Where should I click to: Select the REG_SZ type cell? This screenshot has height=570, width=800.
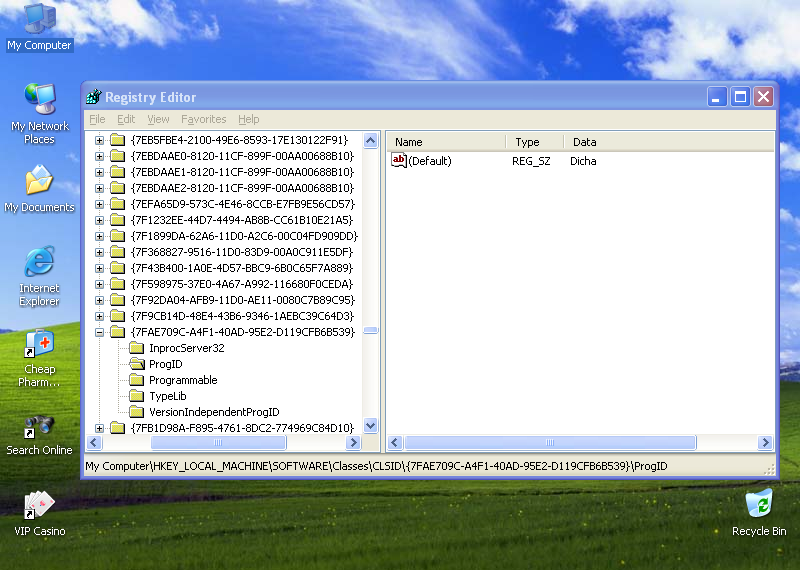(x=531, y=161)
